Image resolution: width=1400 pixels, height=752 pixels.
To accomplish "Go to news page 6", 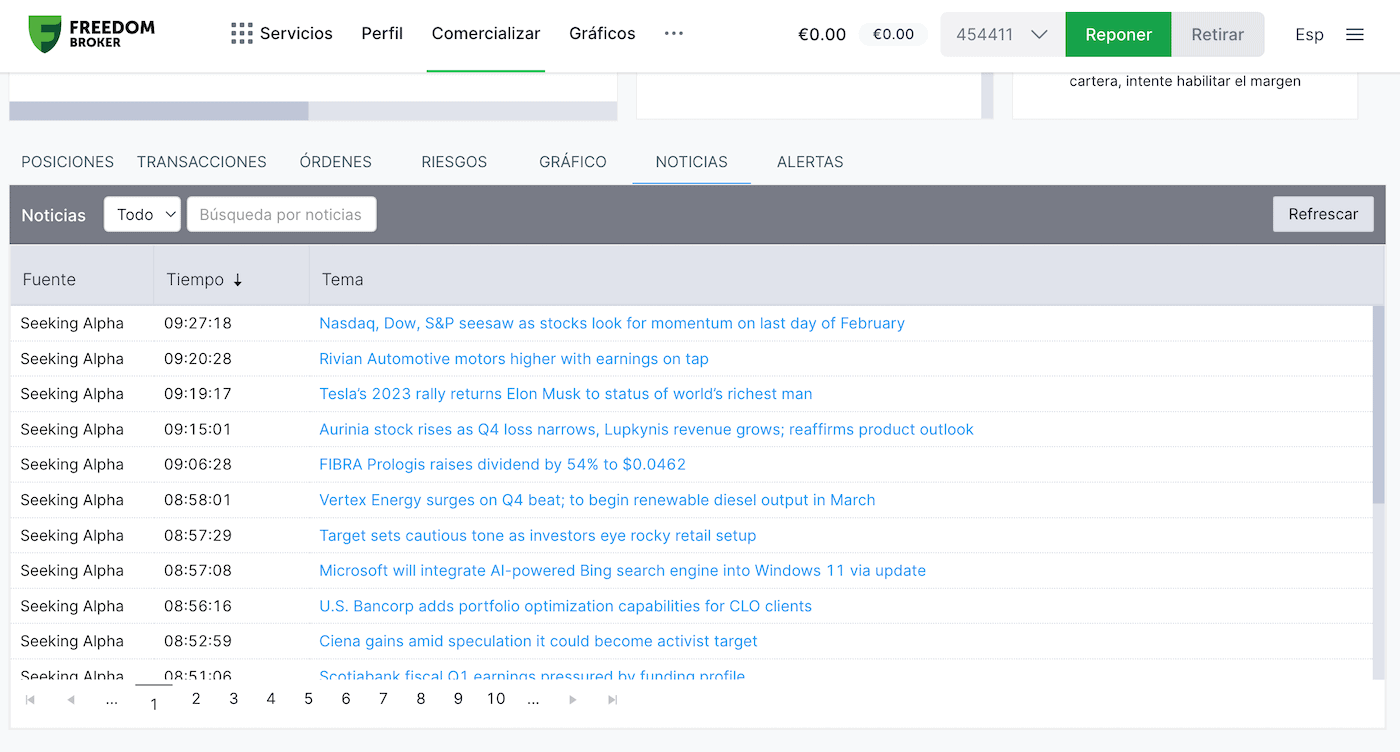I will pyautogui.click(x=346, y=699).
